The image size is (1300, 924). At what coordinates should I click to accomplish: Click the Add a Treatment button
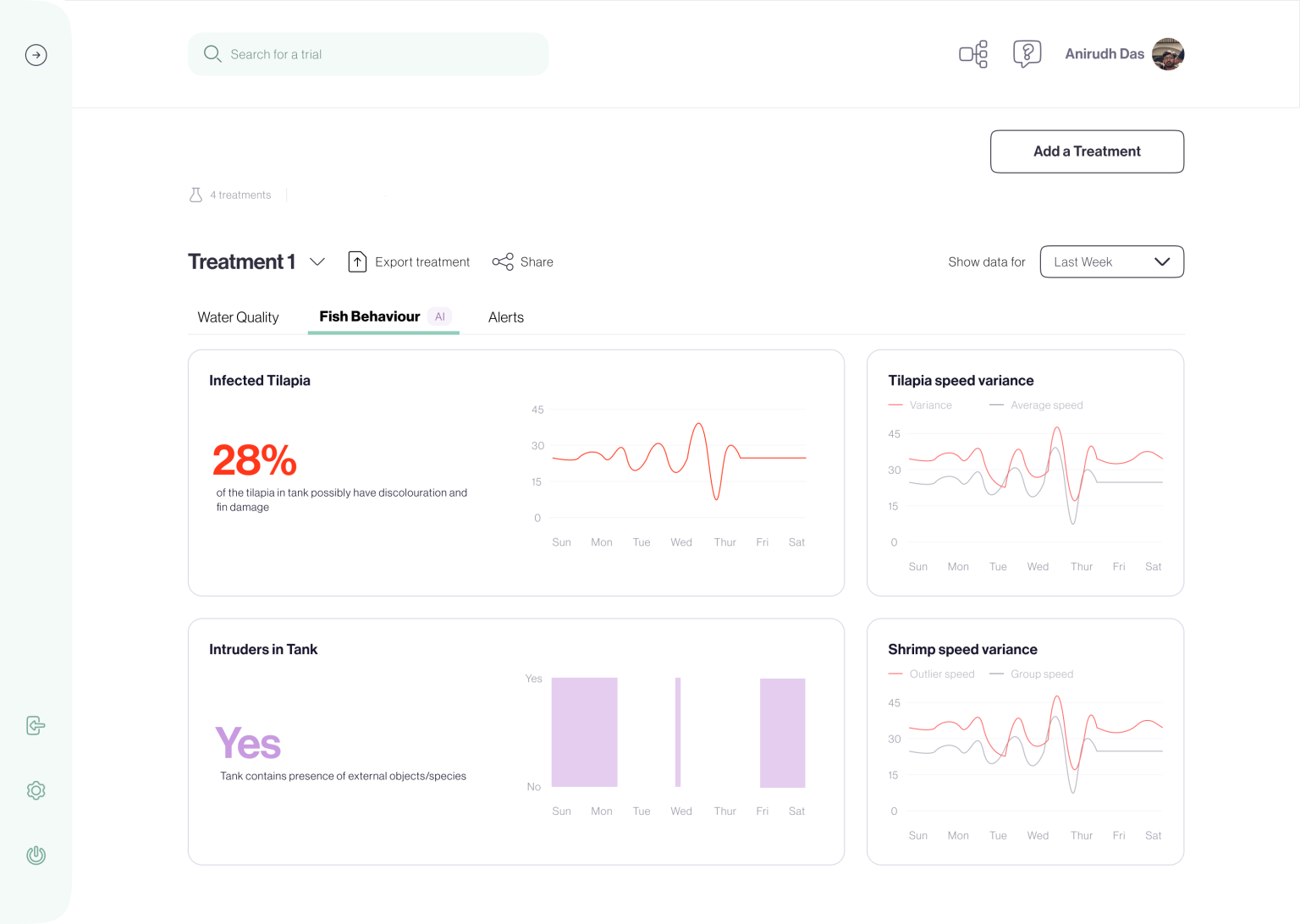click(x=1087, y=151)
